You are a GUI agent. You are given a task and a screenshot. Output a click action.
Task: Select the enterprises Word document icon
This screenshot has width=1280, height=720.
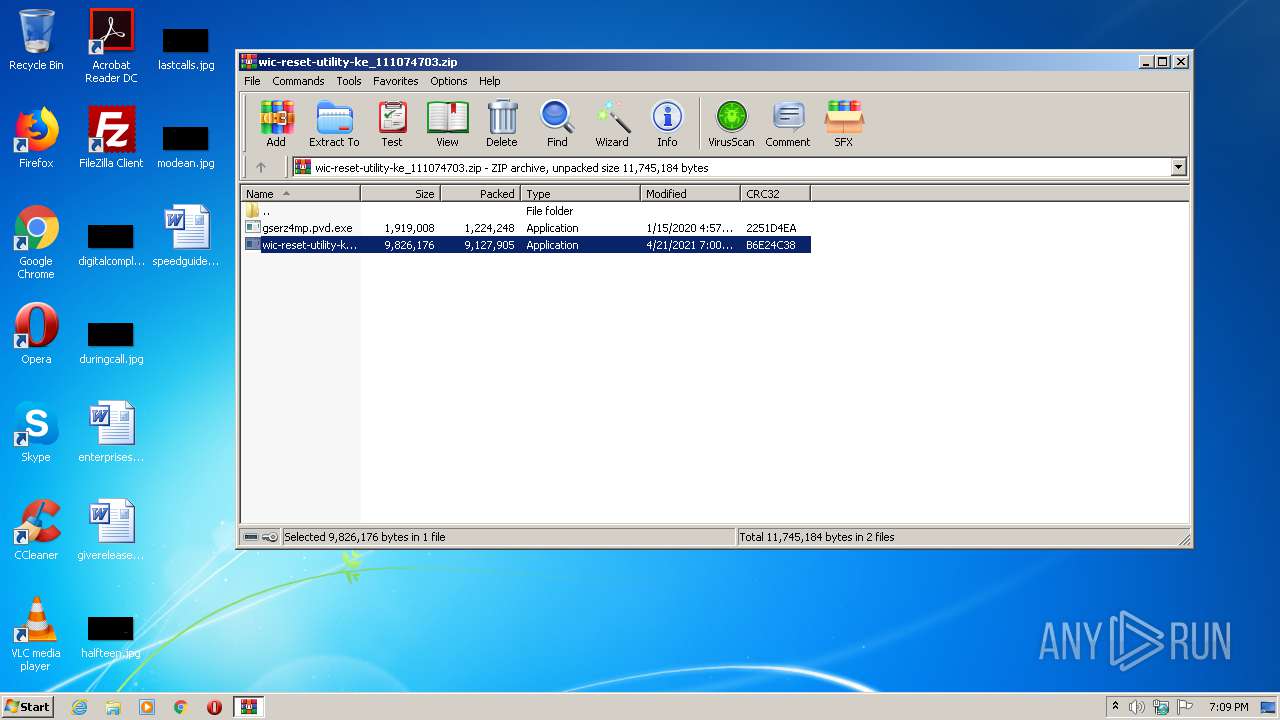pyautogui.click(x=111, y=432)
